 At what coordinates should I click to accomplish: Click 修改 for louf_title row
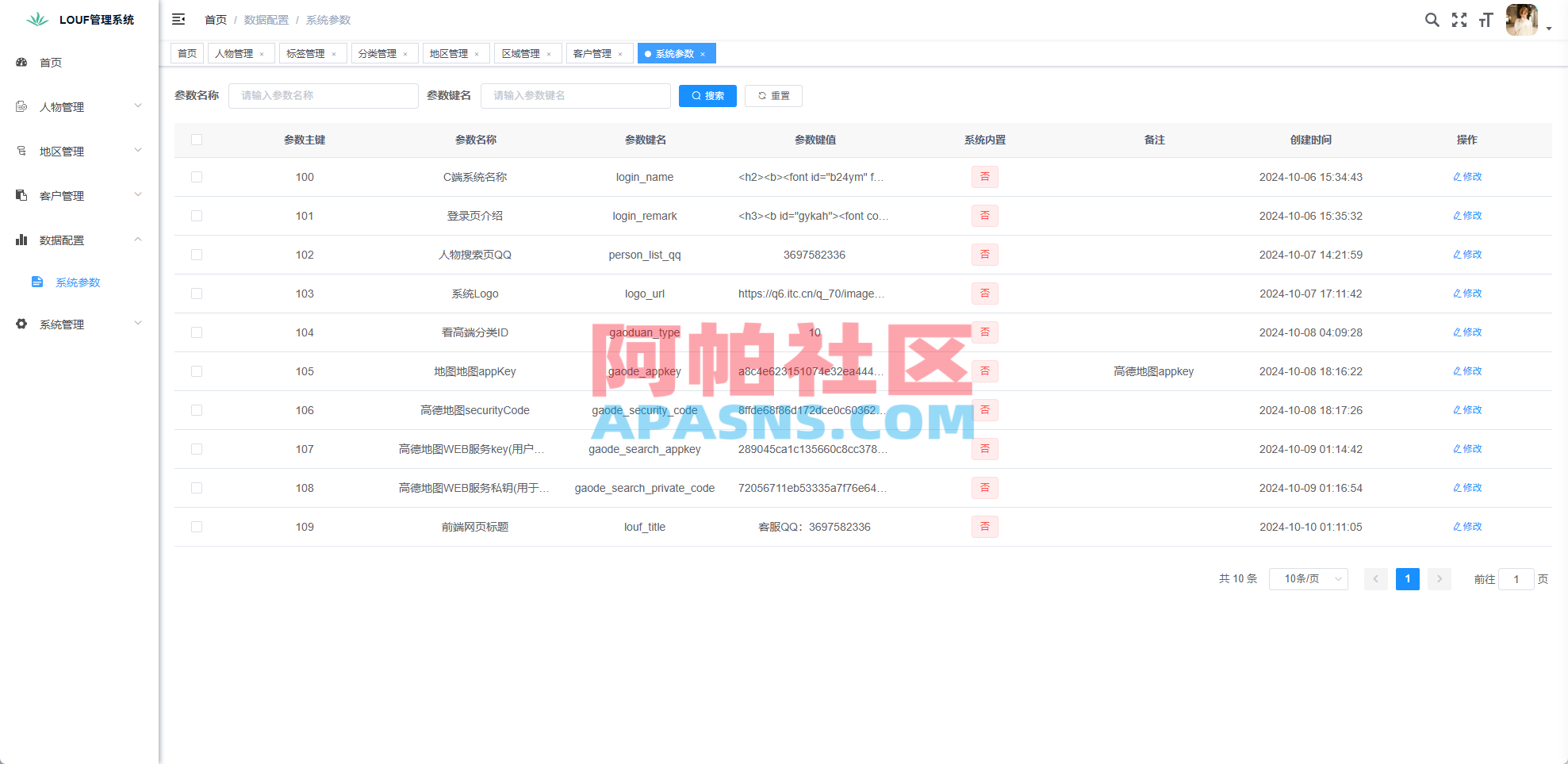click(1467, 527)
